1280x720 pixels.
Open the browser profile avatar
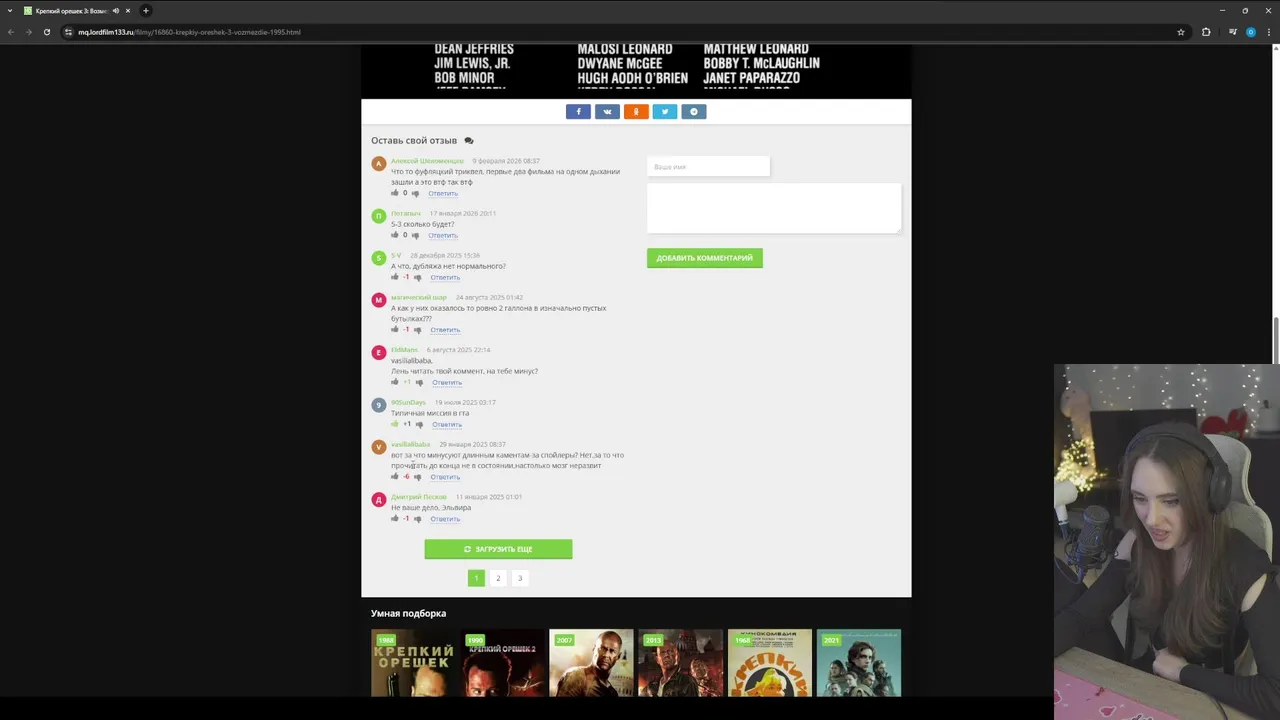1251,32
